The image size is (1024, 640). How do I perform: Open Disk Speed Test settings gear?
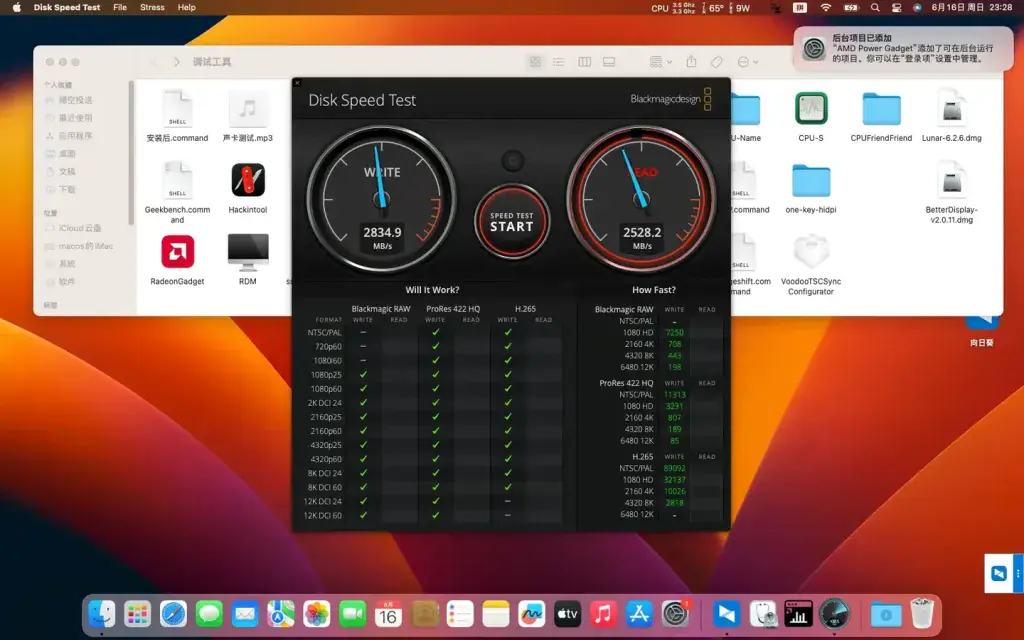pos(513,160)
